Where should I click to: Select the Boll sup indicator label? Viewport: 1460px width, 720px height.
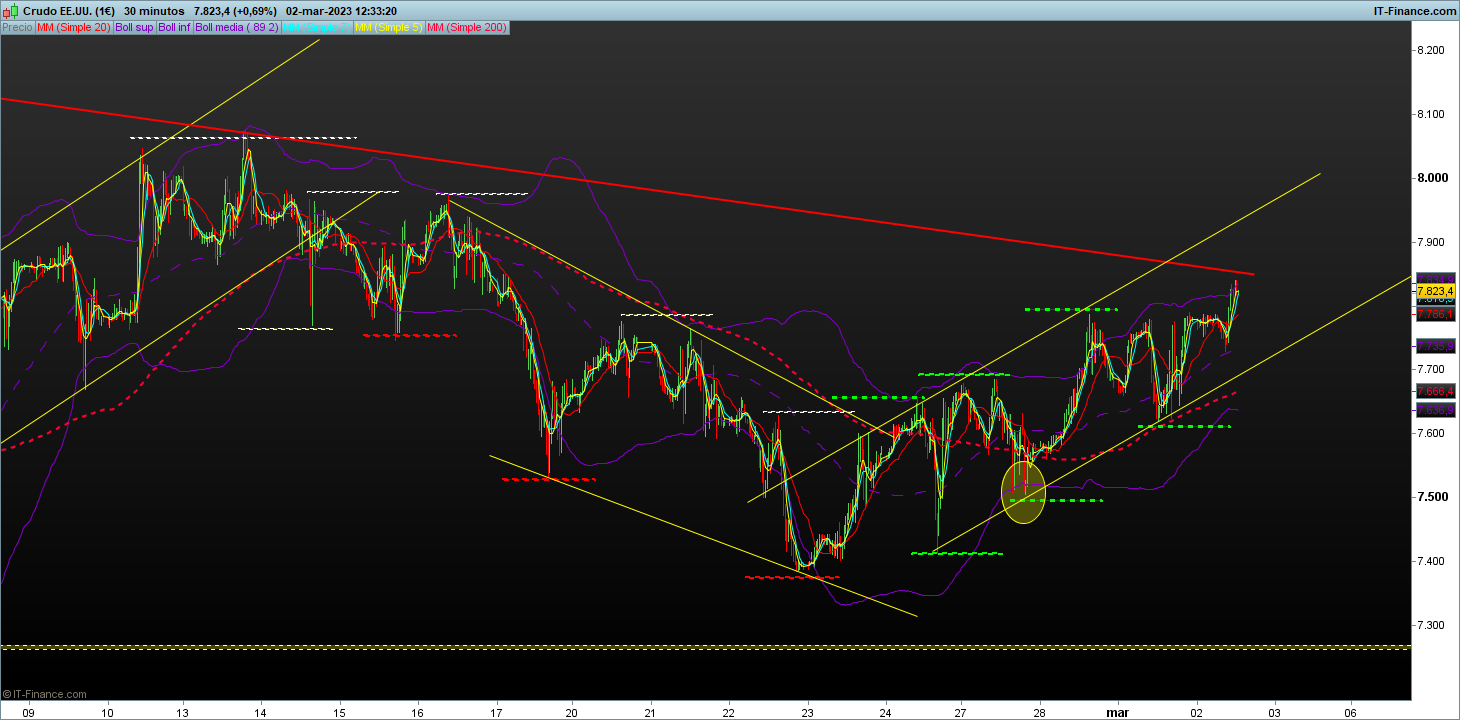pyautogui.click(x=134, y=28)
